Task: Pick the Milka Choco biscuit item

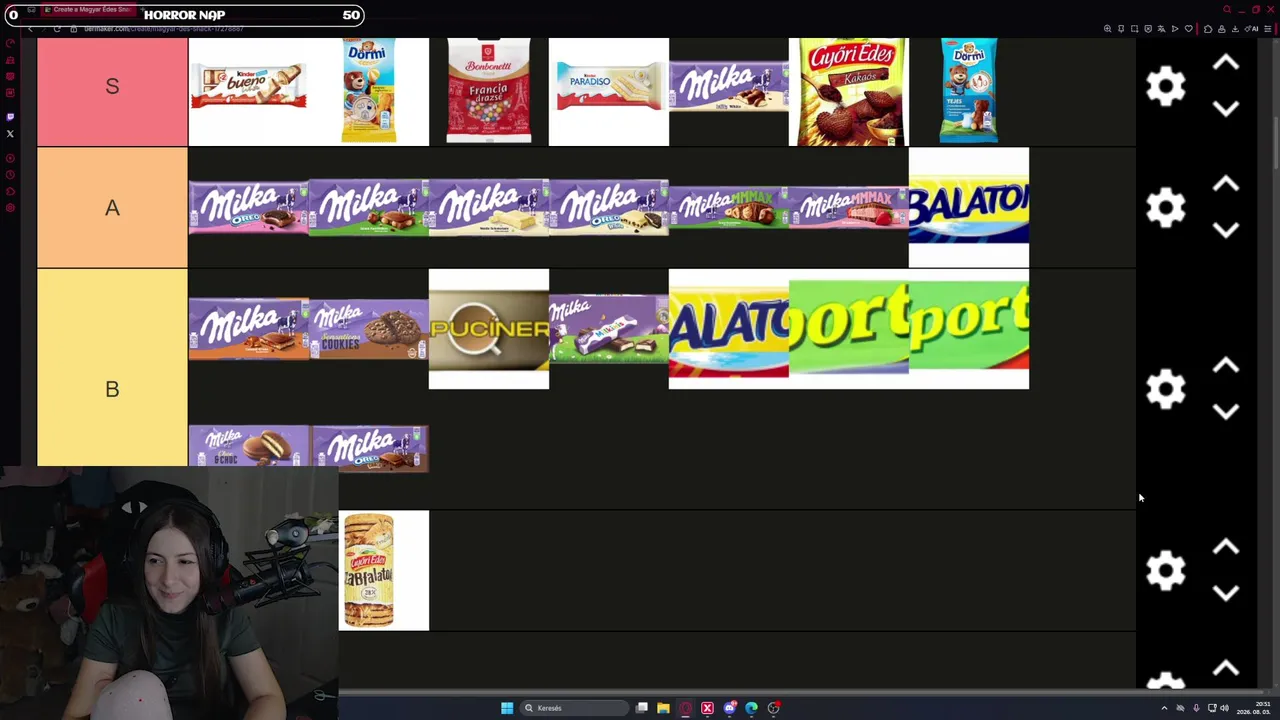Action: point(248,447)
